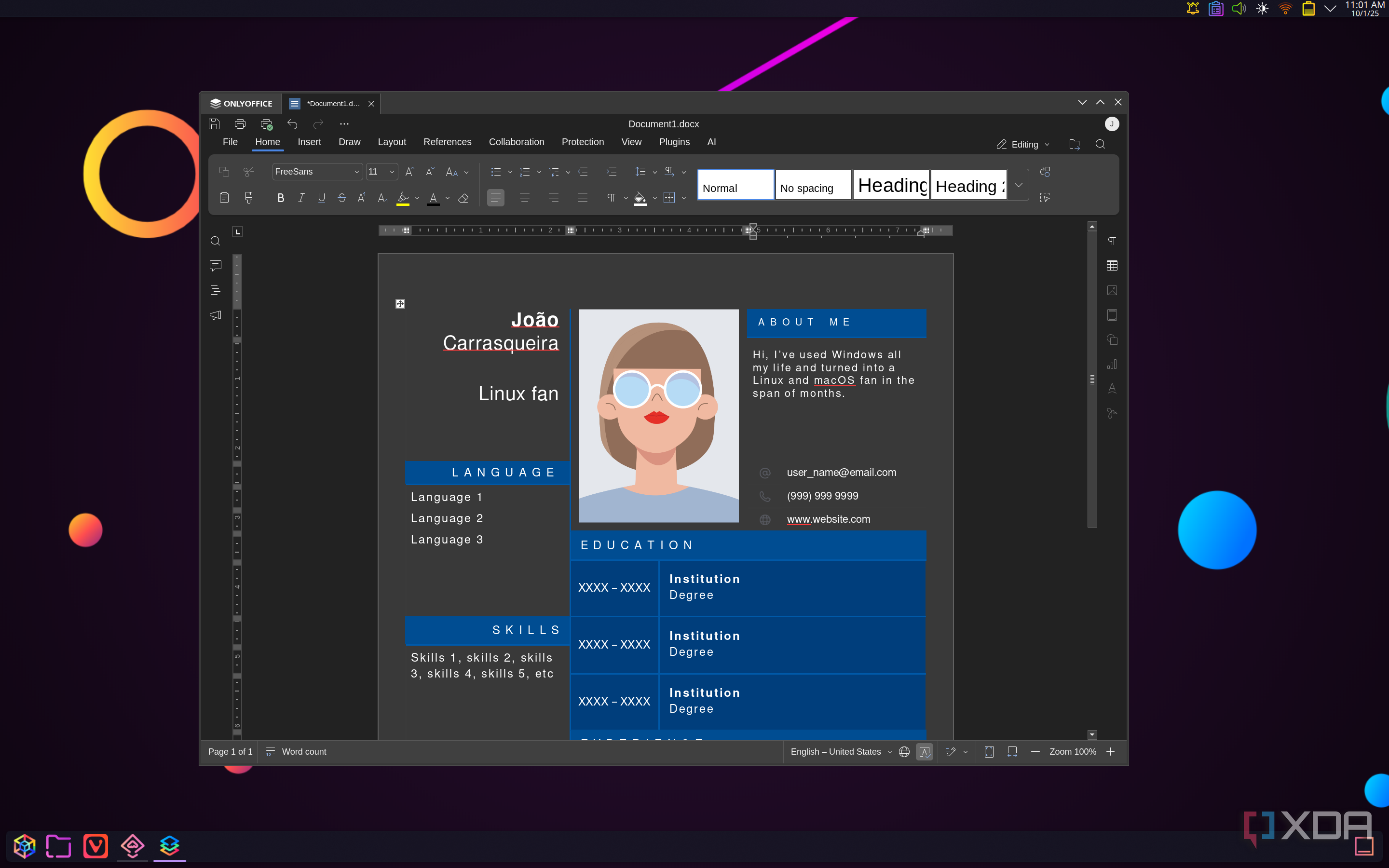Open the Search icon in left sidebar
This screenshot has width=1389, height=868.
point(215,241)
